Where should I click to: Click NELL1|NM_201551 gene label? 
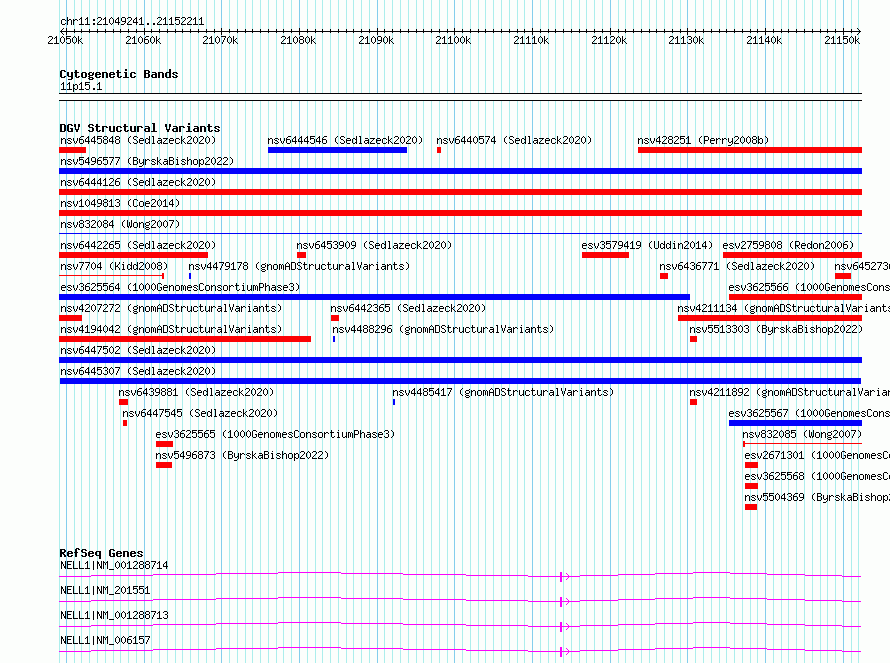coord(105,590)
